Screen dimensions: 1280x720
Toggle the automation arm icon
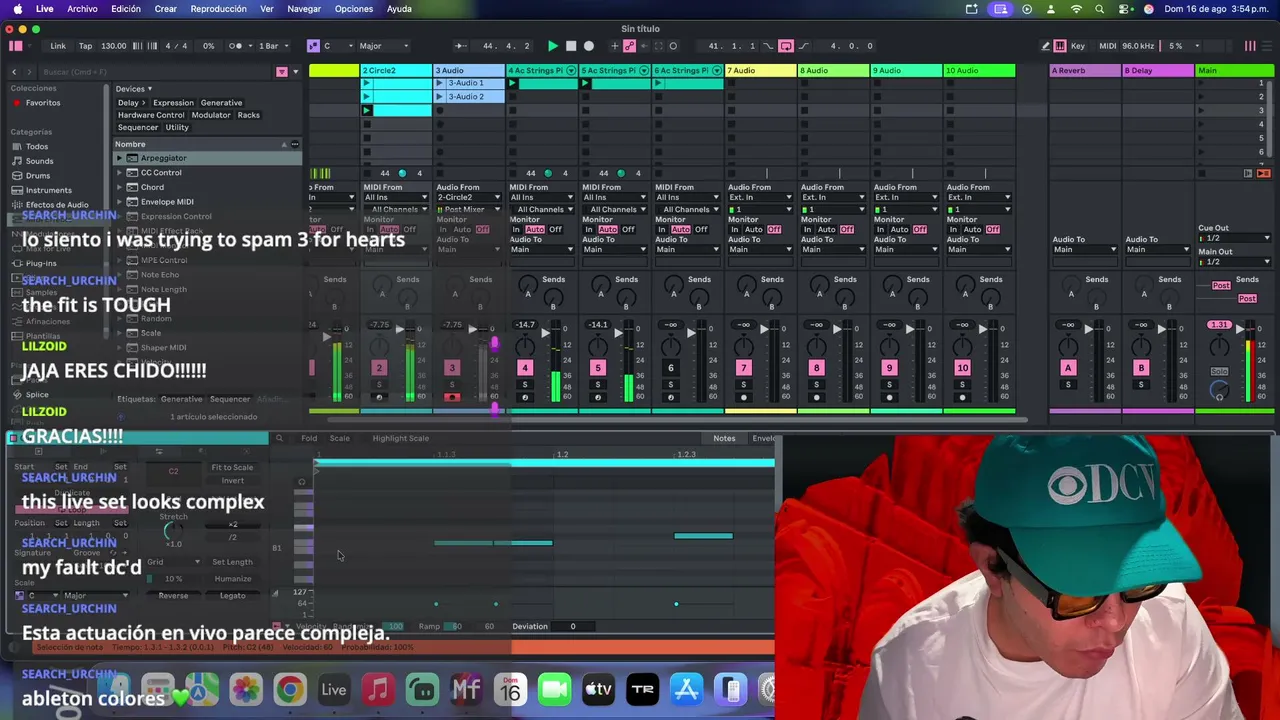630,46
